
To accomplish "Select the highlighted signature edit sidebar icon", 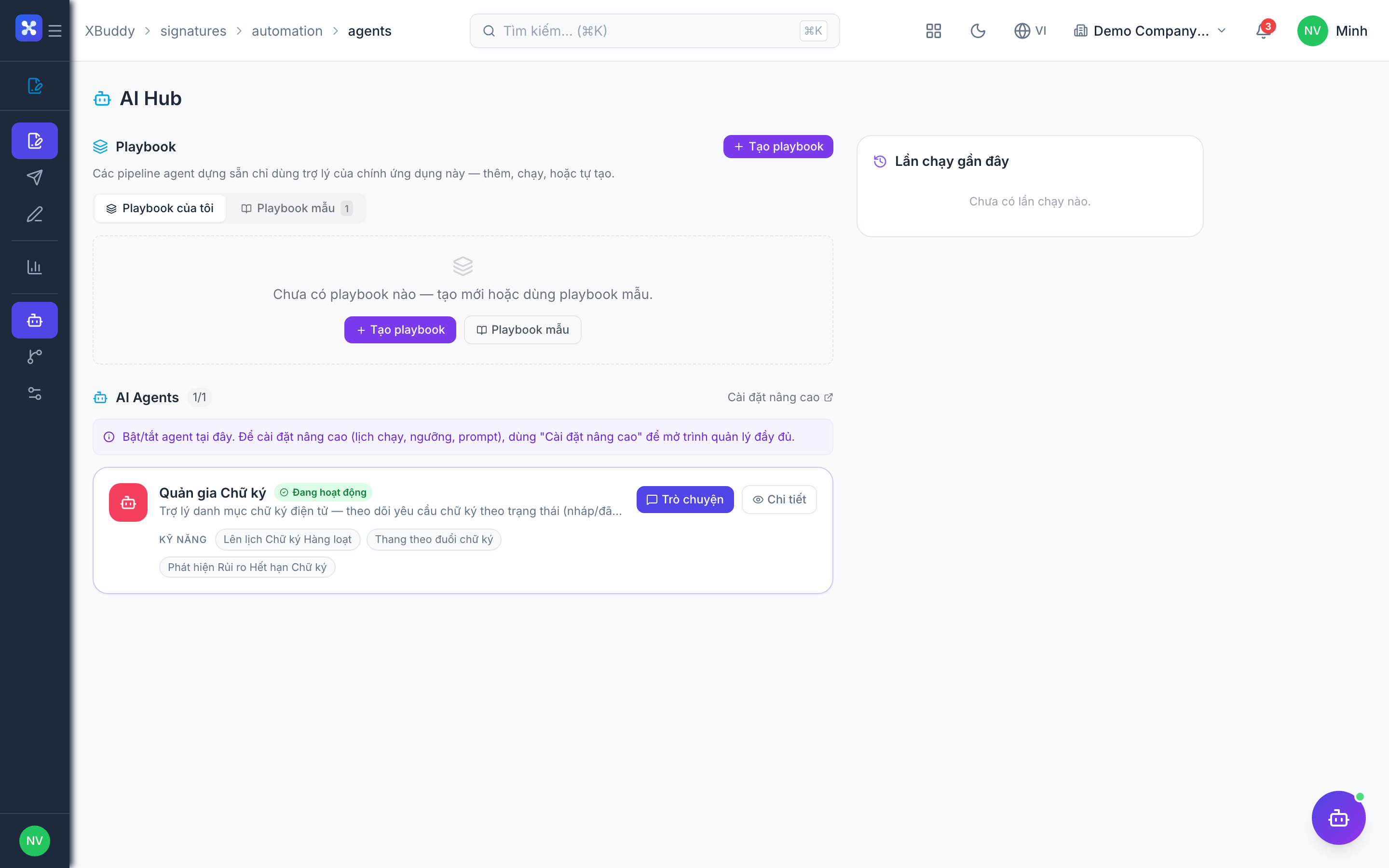I will tap(34, 141).
